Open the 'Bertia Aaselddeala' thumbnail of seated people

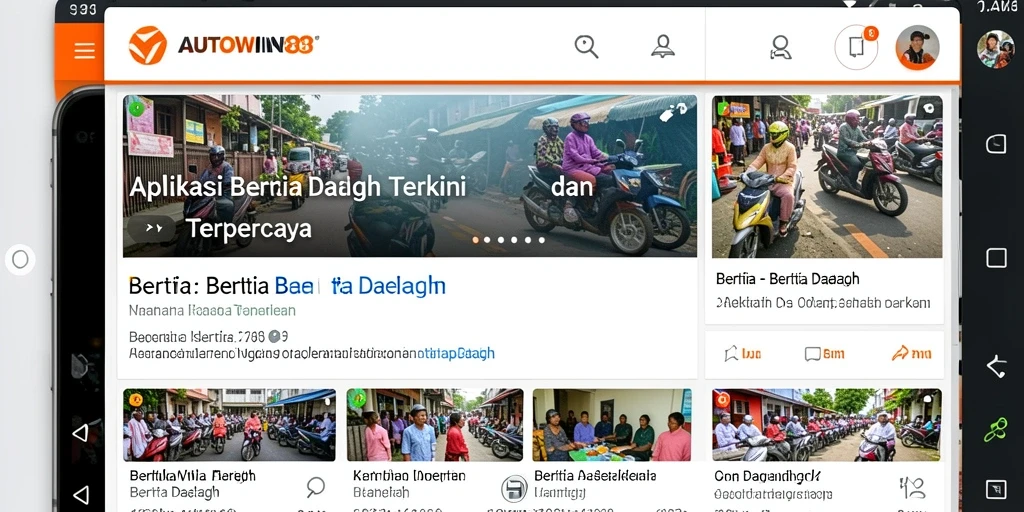tap(612, 425)
